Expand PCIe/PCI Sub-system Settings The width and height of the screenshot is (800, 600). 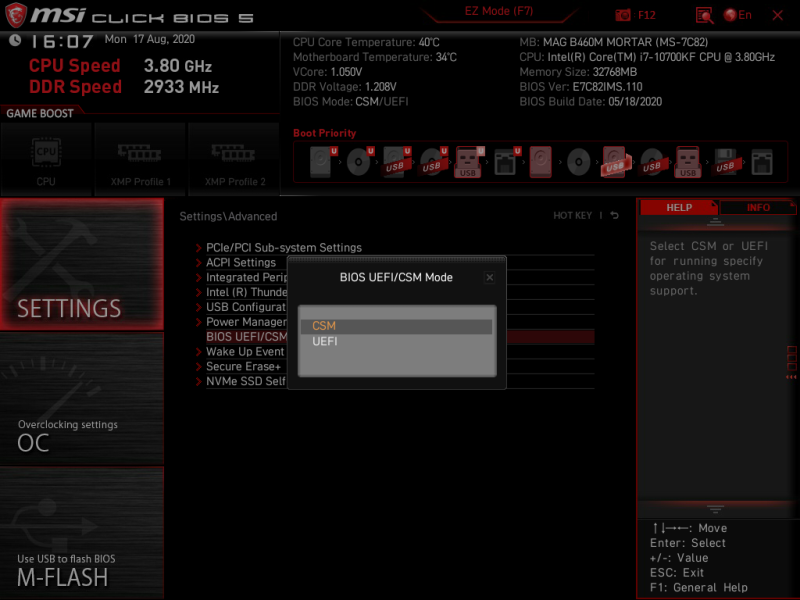click(283, 247)
